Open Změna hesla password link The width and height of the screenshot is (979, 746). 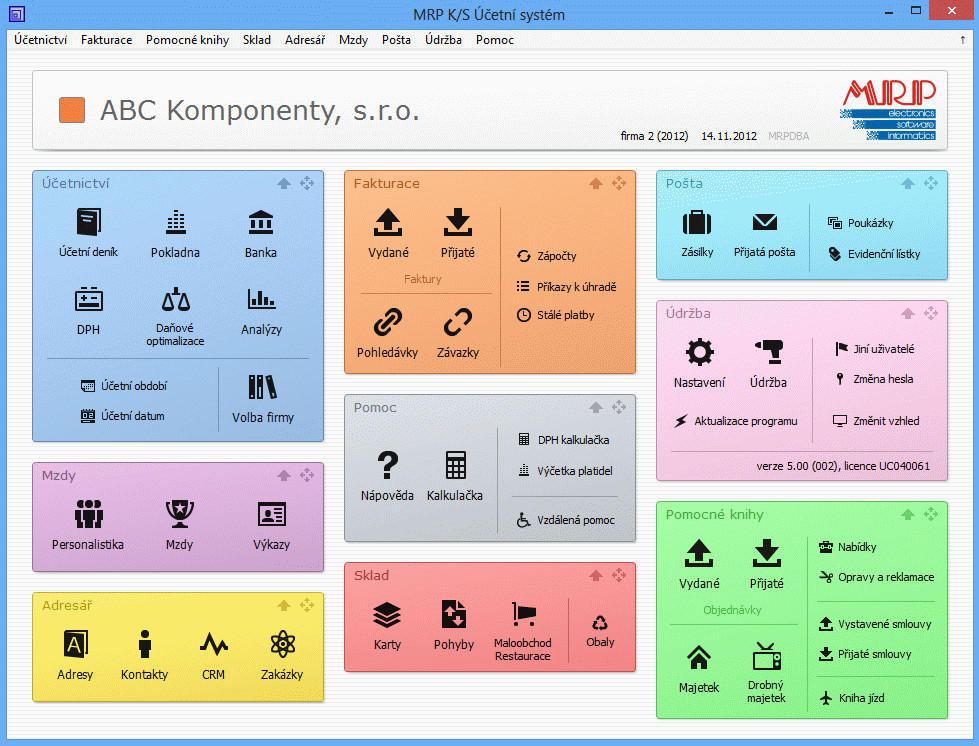point(874,379)
